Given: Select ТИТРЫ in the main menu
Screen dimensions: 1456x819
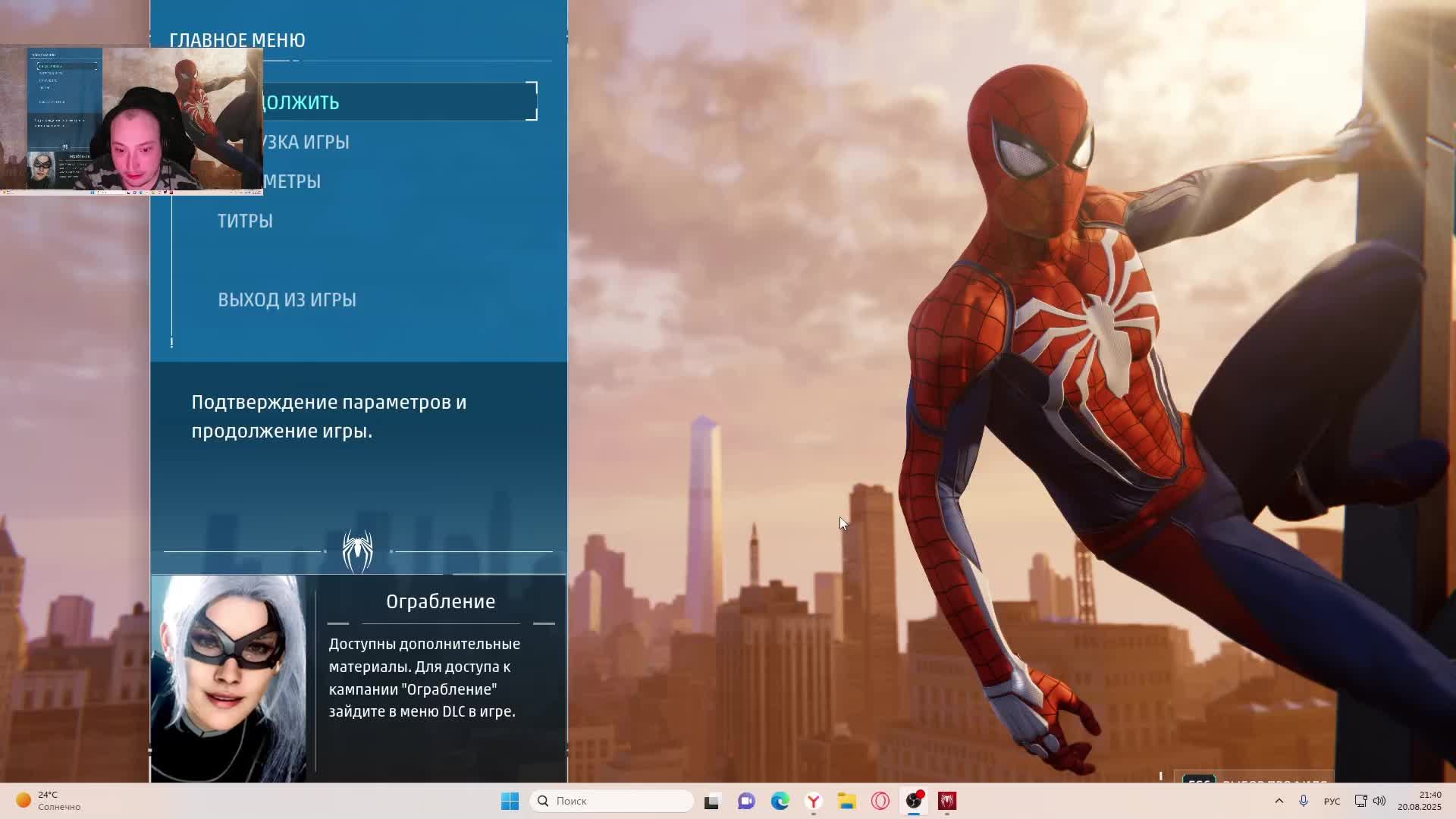Looking at the screenshot, I should click(245, 221).
